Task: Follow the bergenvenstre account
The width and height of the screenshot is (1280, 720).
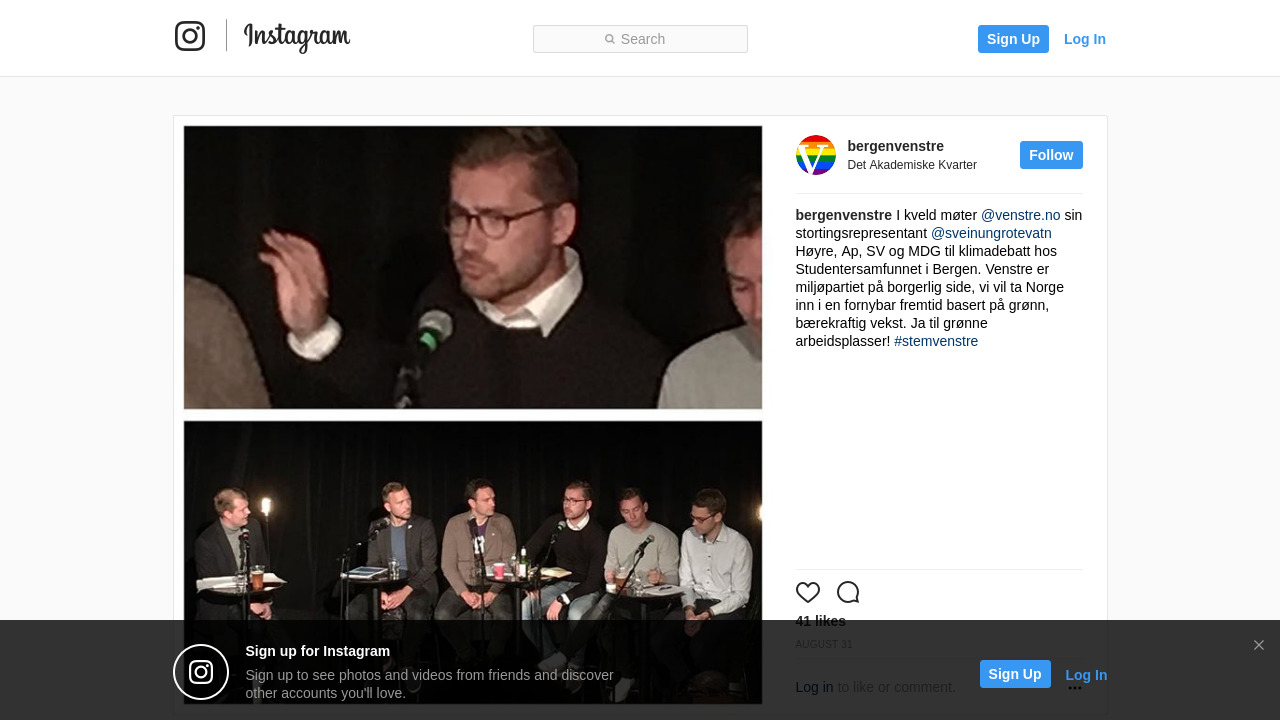Action: (1051, 155)
